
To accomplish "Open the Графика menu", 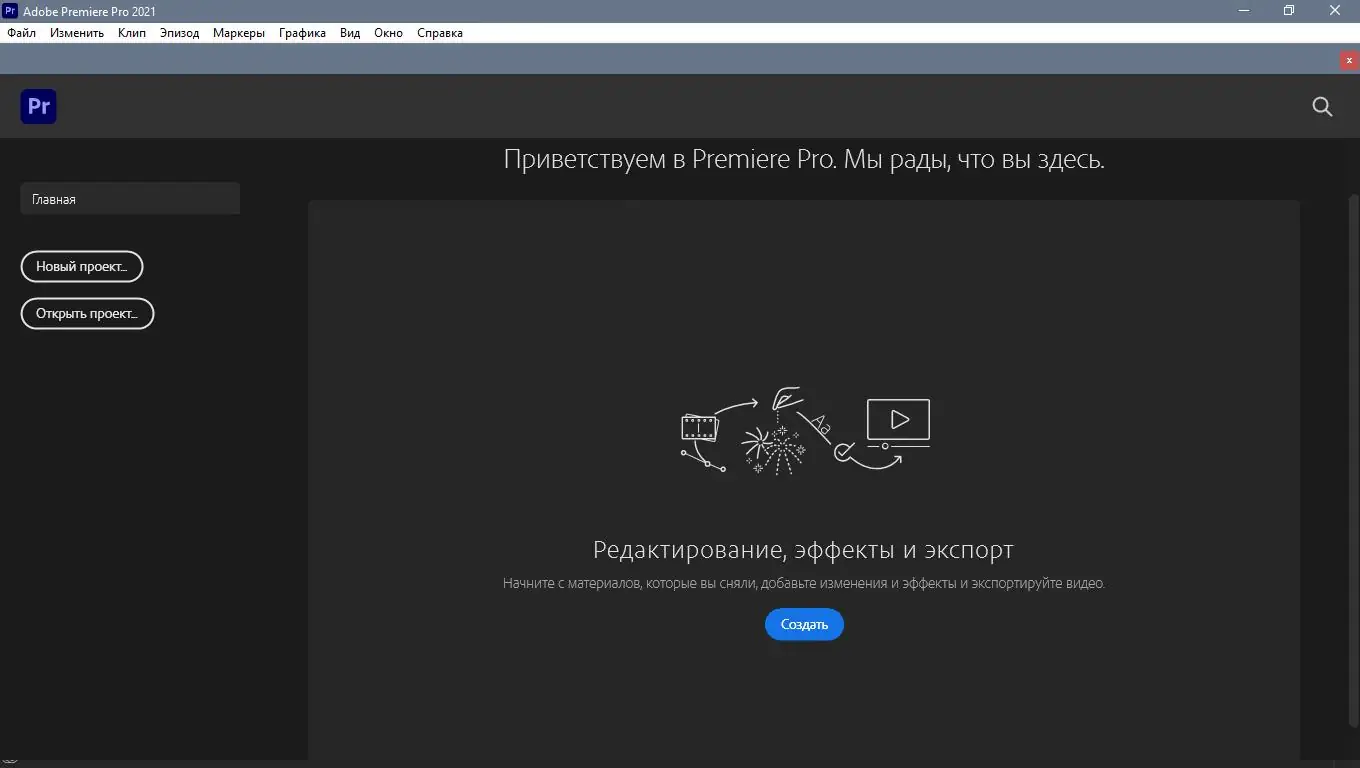I will 302,32.
